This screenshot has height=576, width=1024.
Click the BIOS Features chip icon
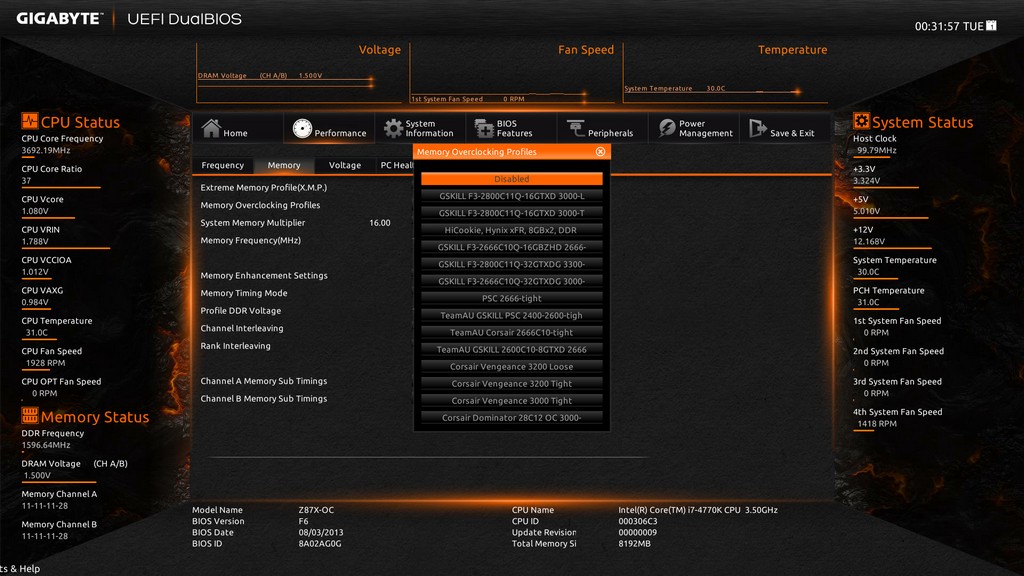[x=484, y=129]
